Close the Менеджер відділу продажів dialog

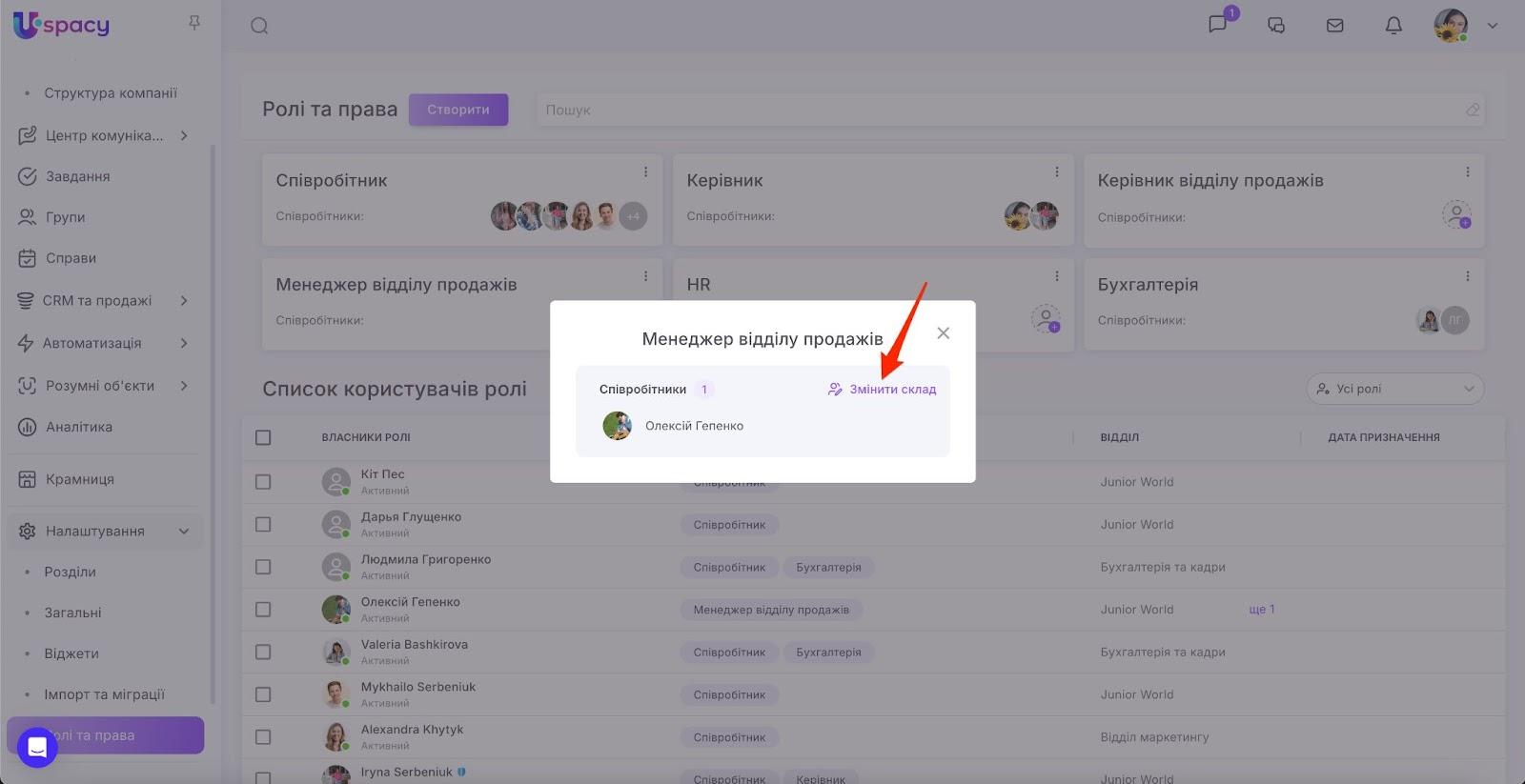click(x=943, y=333)
